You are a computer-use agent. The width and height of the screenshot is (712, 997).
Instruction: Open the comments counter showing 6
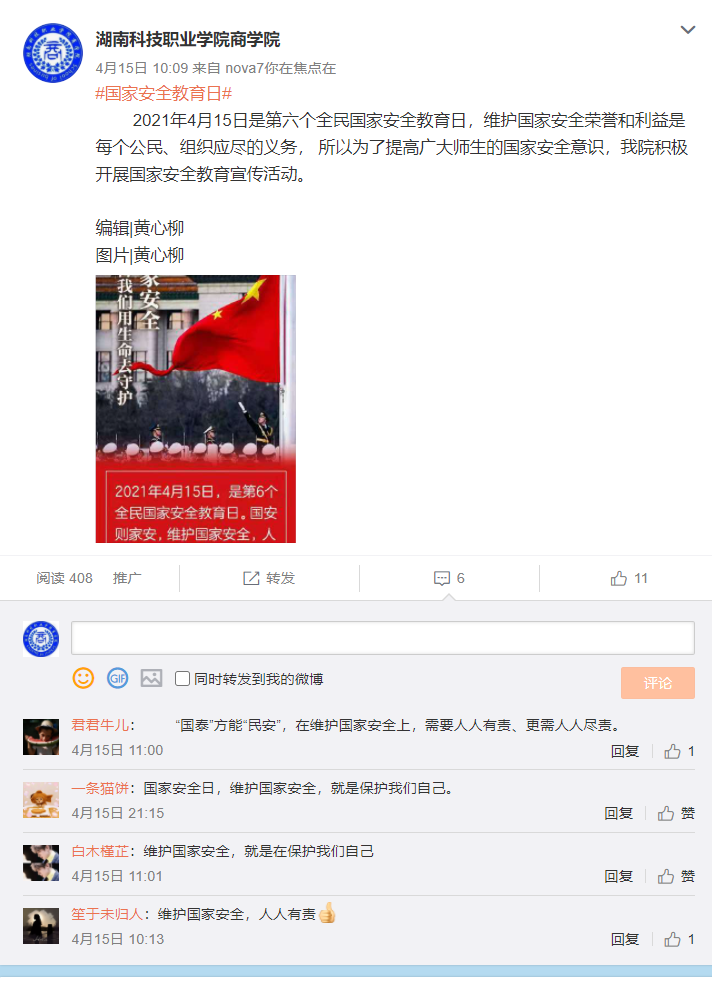(449, 578)
